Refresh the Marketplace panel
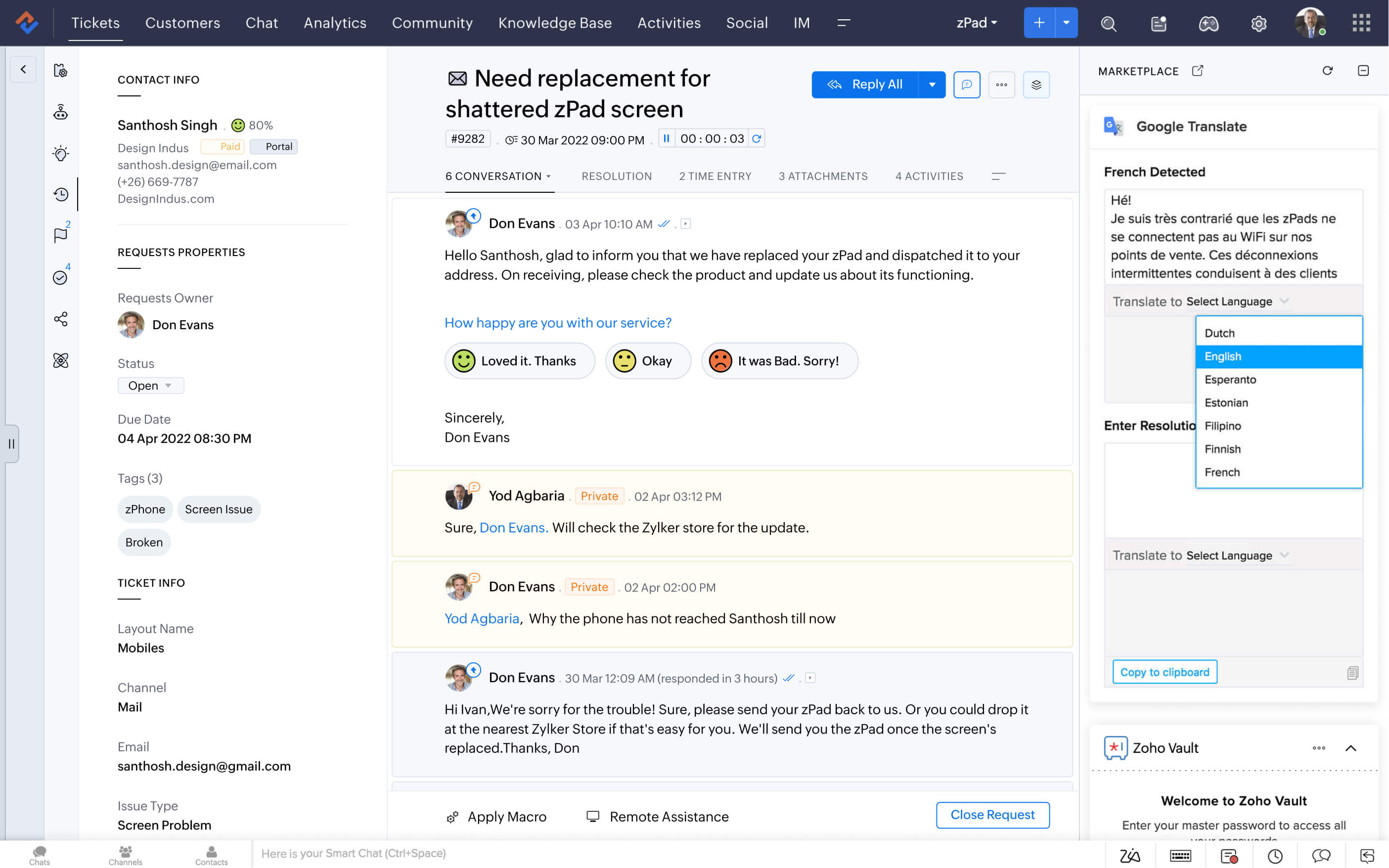The image size is (1389, 868). coord(1327,71)
